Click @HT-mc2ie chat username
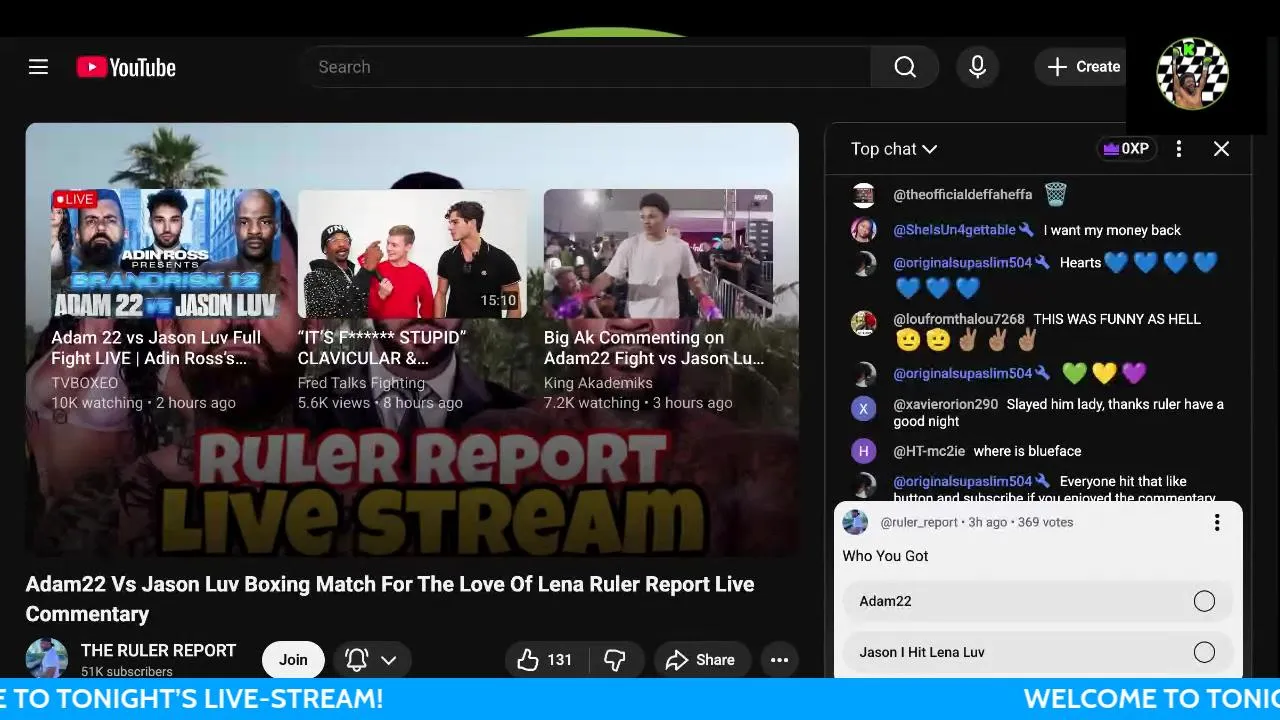This screenshot has height=720, width=1280. coord(929,451)
